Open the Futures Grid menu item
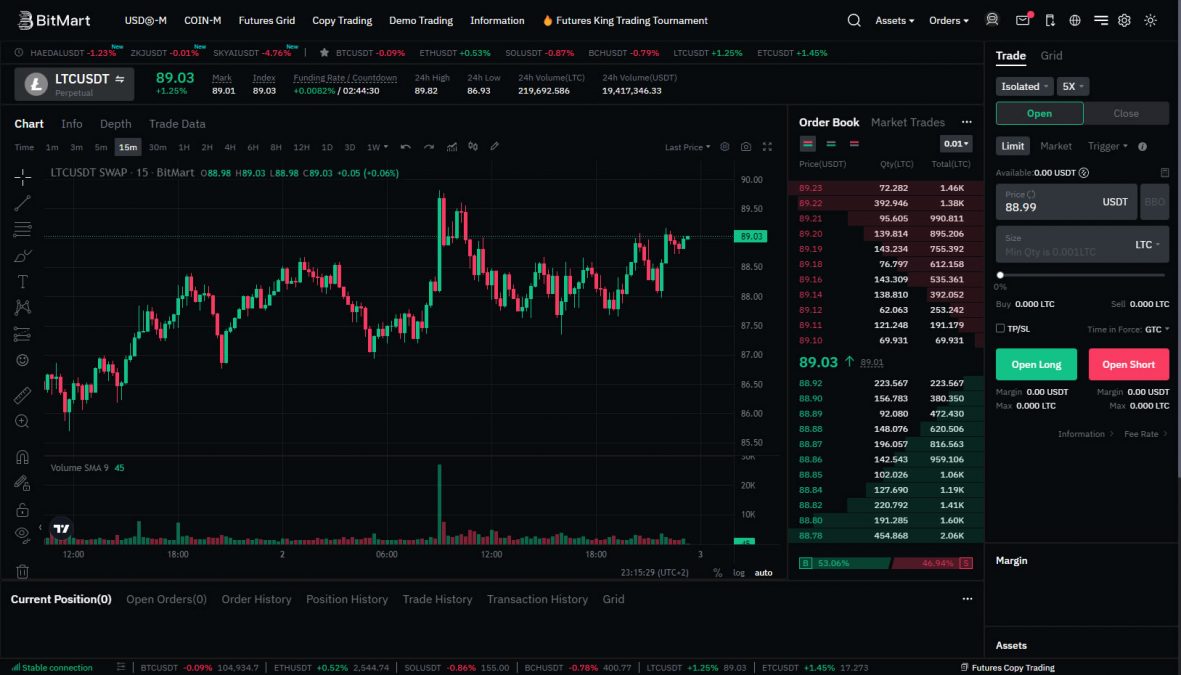This screenshot has width=1181, height=675. (x=267, y=20)
